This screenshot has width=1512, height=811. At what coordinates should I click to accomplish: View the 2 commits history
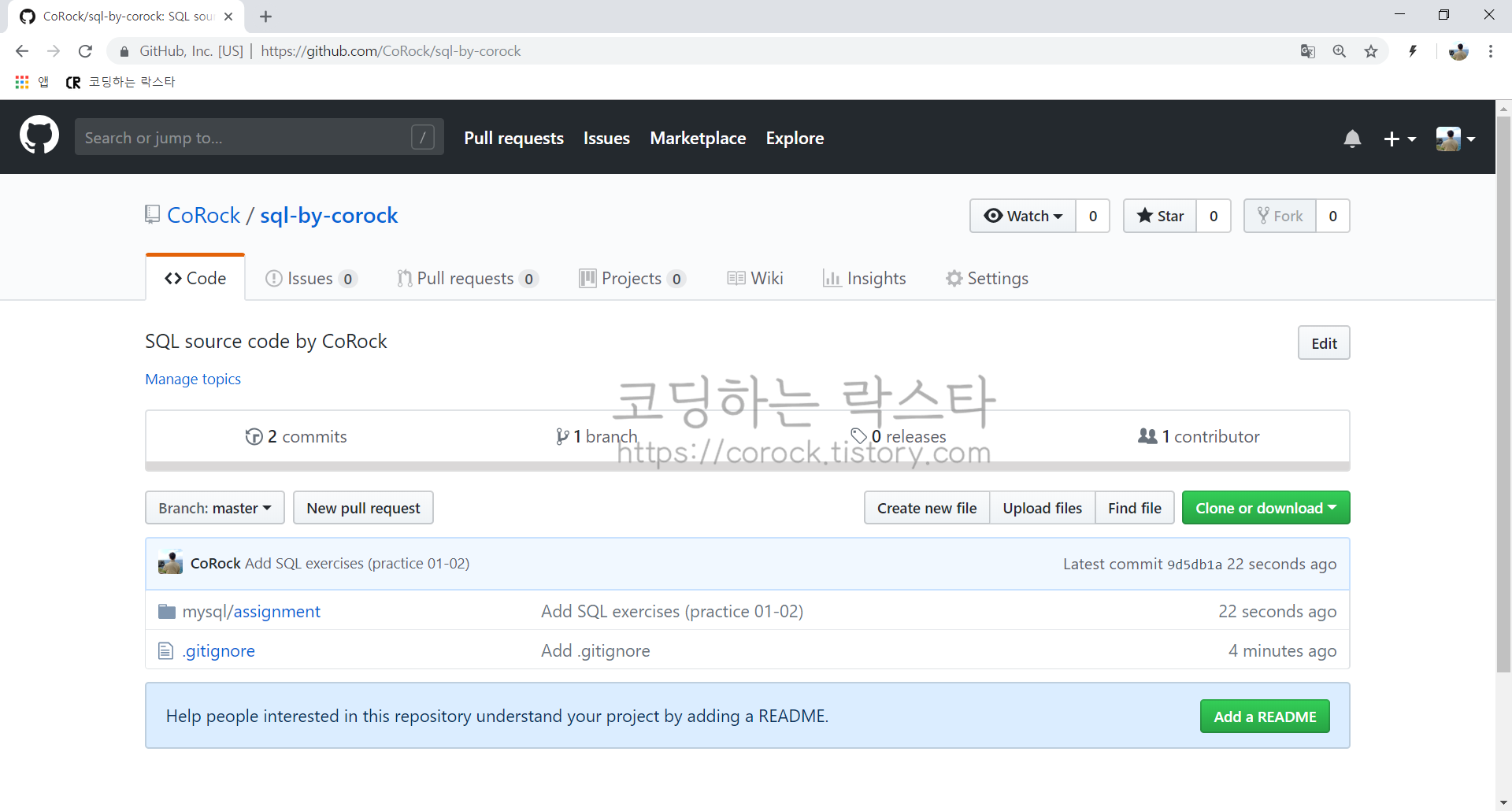(296, 436)
